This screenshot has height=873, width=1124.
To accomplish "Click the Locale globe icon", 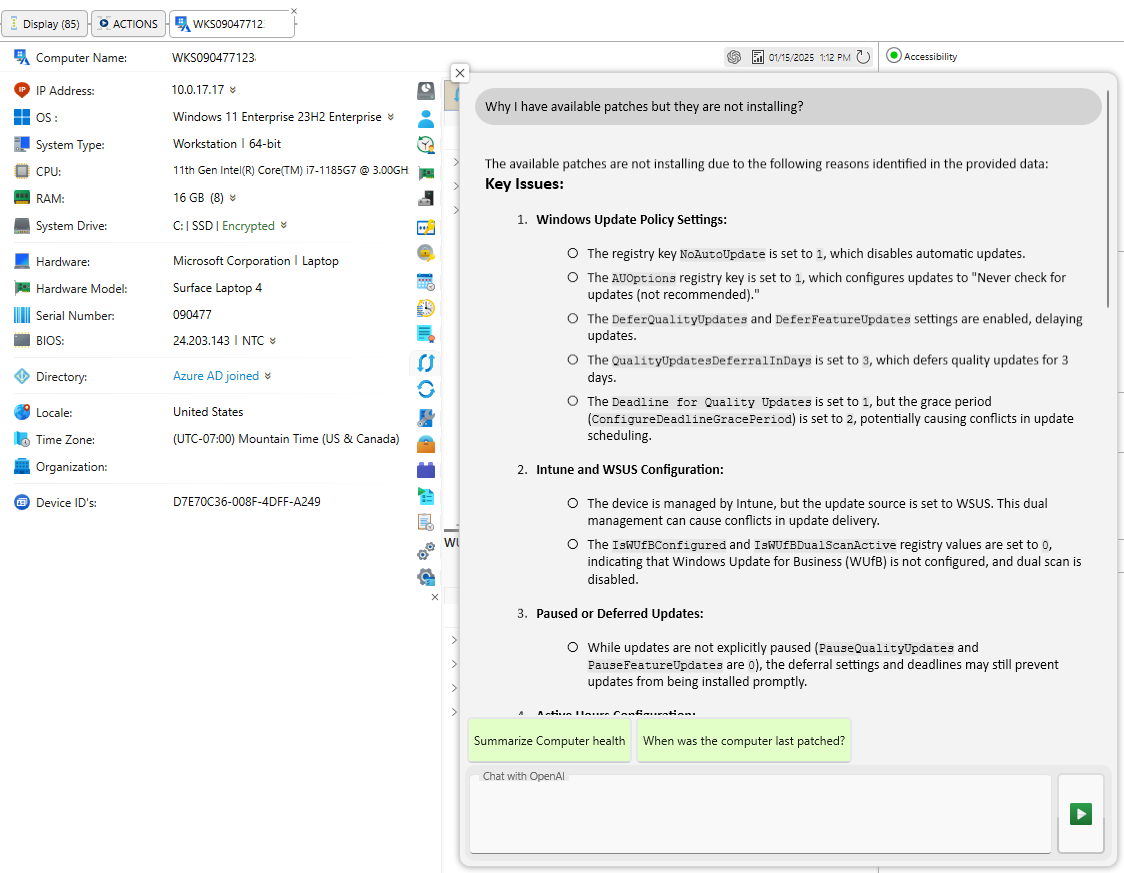I will pos(22,412).
